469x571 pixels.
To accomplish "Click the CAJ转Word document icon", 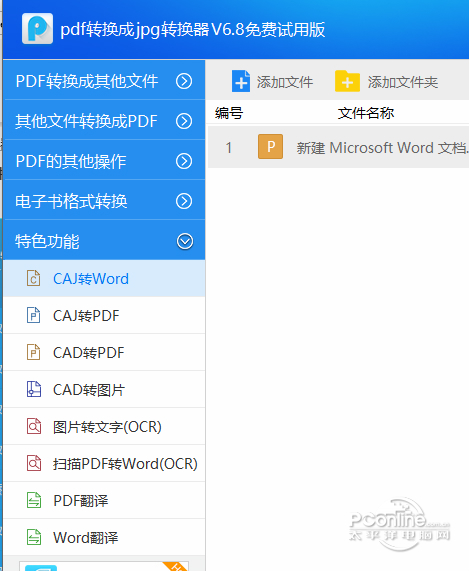I will (x=34, y=279).
